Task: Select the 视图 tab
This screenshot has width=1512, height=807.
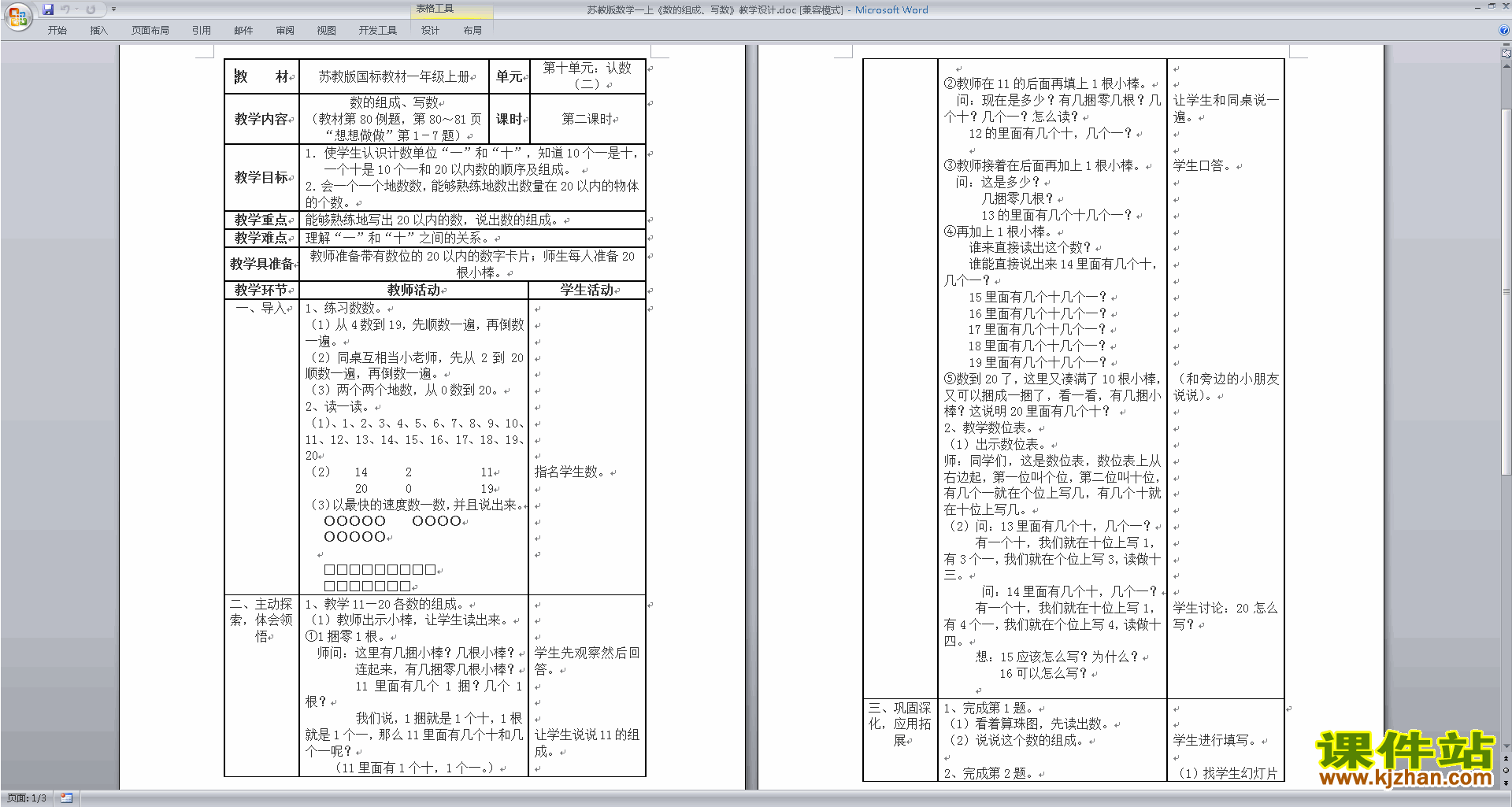Action: click(327, 30)
